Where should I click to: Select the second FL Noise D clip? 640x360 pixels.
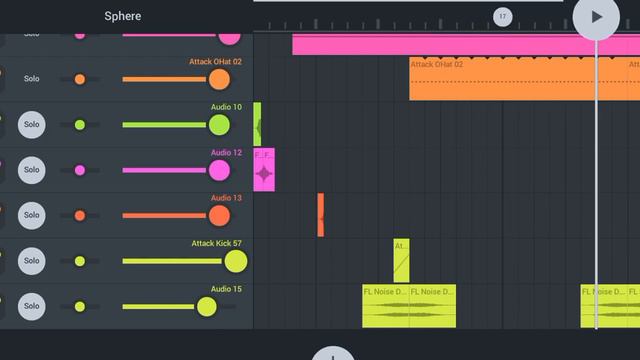click(433, 306)
